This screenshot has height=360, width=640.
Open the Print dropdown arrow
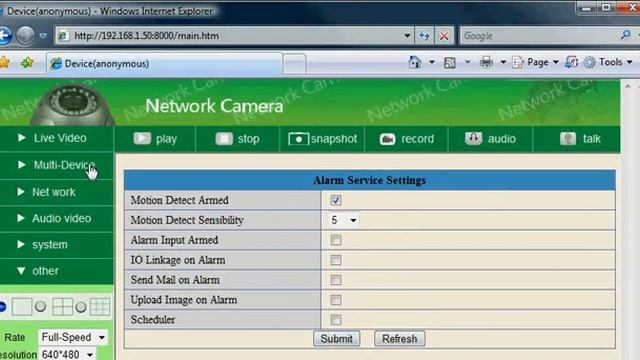[503, 62]
